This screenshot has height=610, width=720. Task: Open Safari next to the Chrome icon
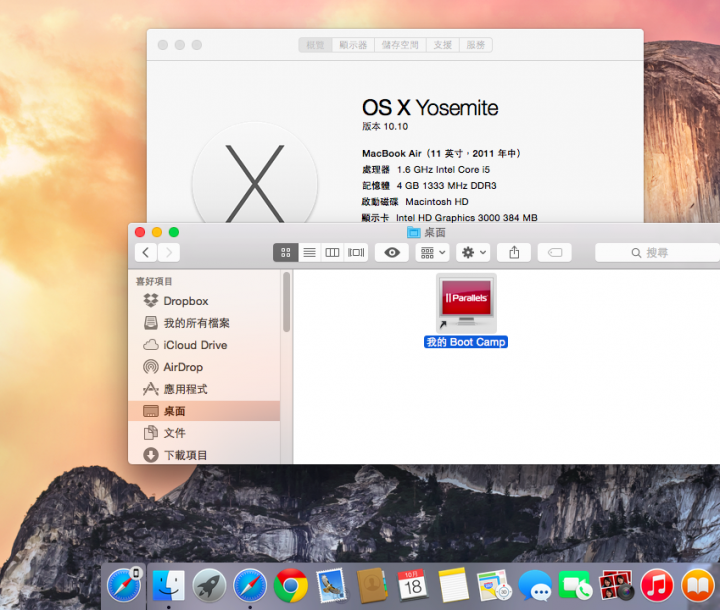click(x=250, y=585)
